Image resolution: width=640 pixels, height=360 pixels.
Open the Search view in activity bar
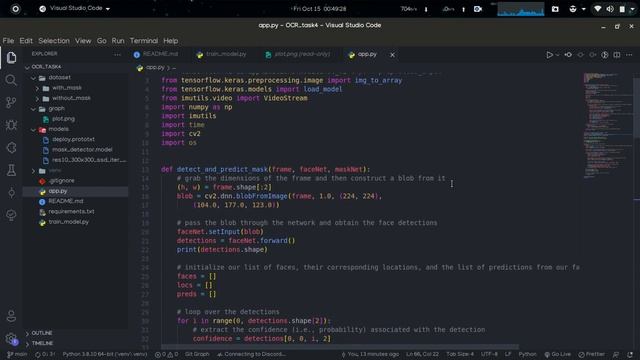click(11, 80)
